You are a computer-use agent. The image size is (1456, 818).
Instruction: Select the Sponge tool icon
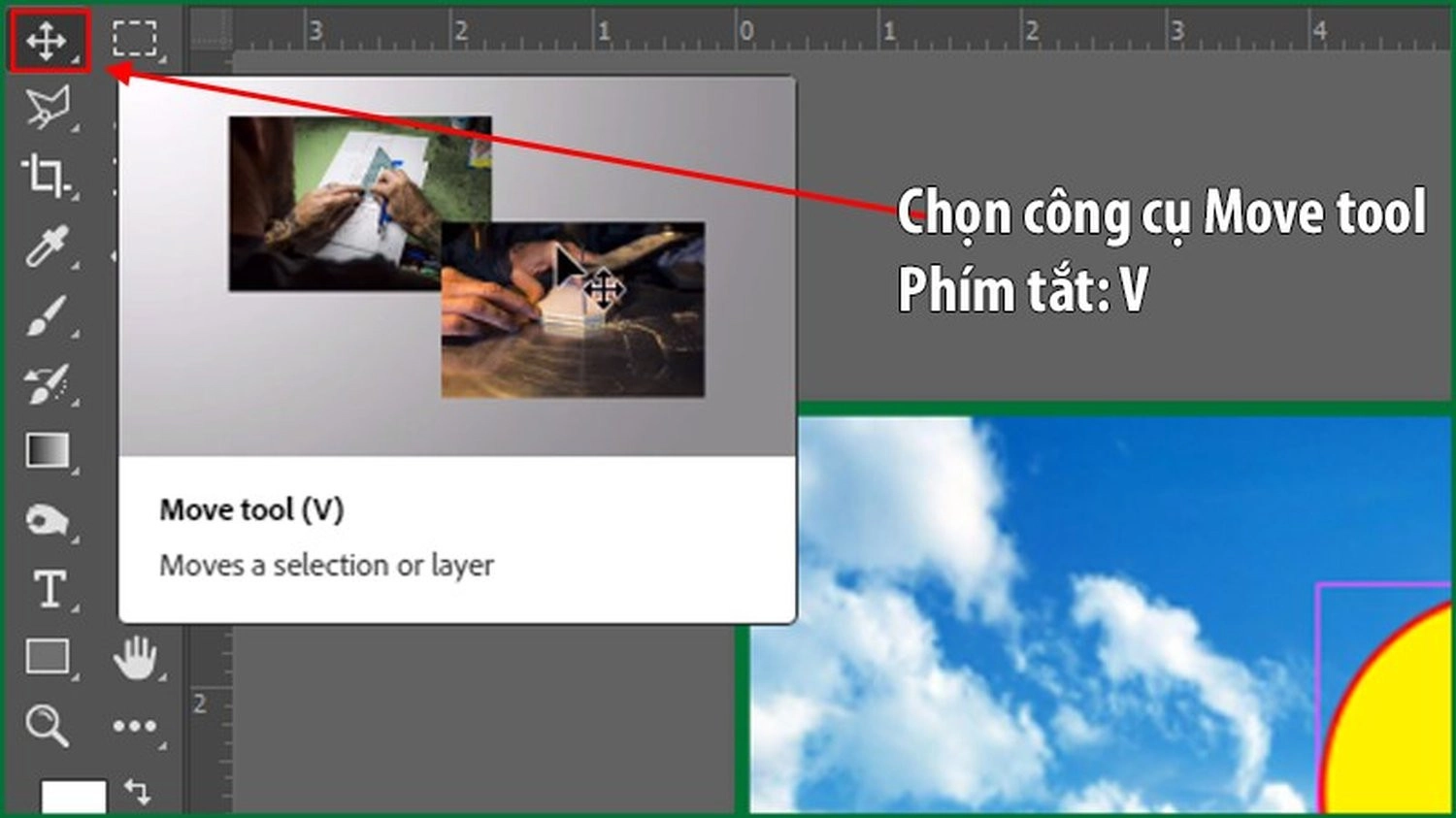pyautogui.click(x=47, y=521)
